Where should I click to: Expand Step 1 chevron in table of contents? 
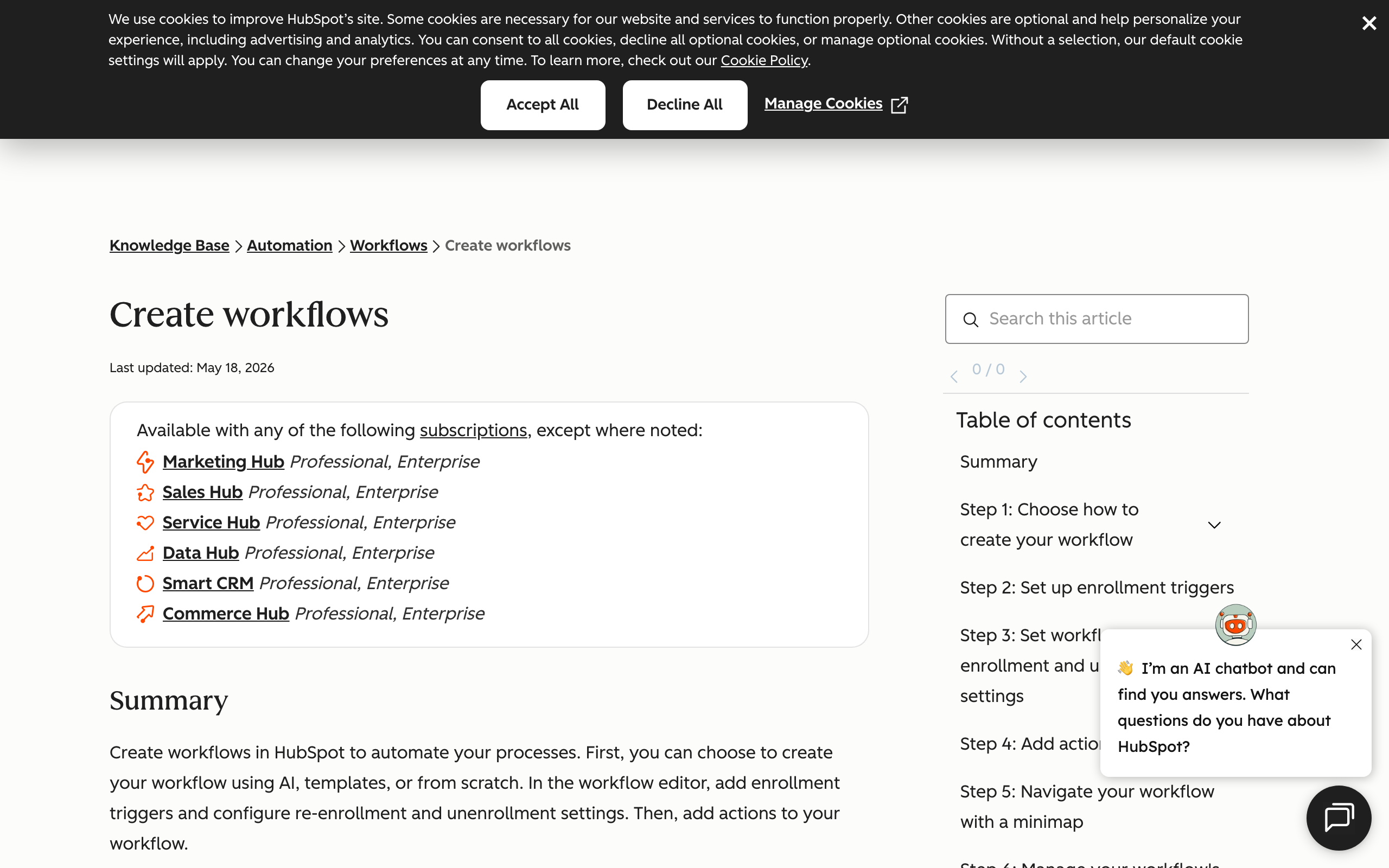pos(1214,525)
